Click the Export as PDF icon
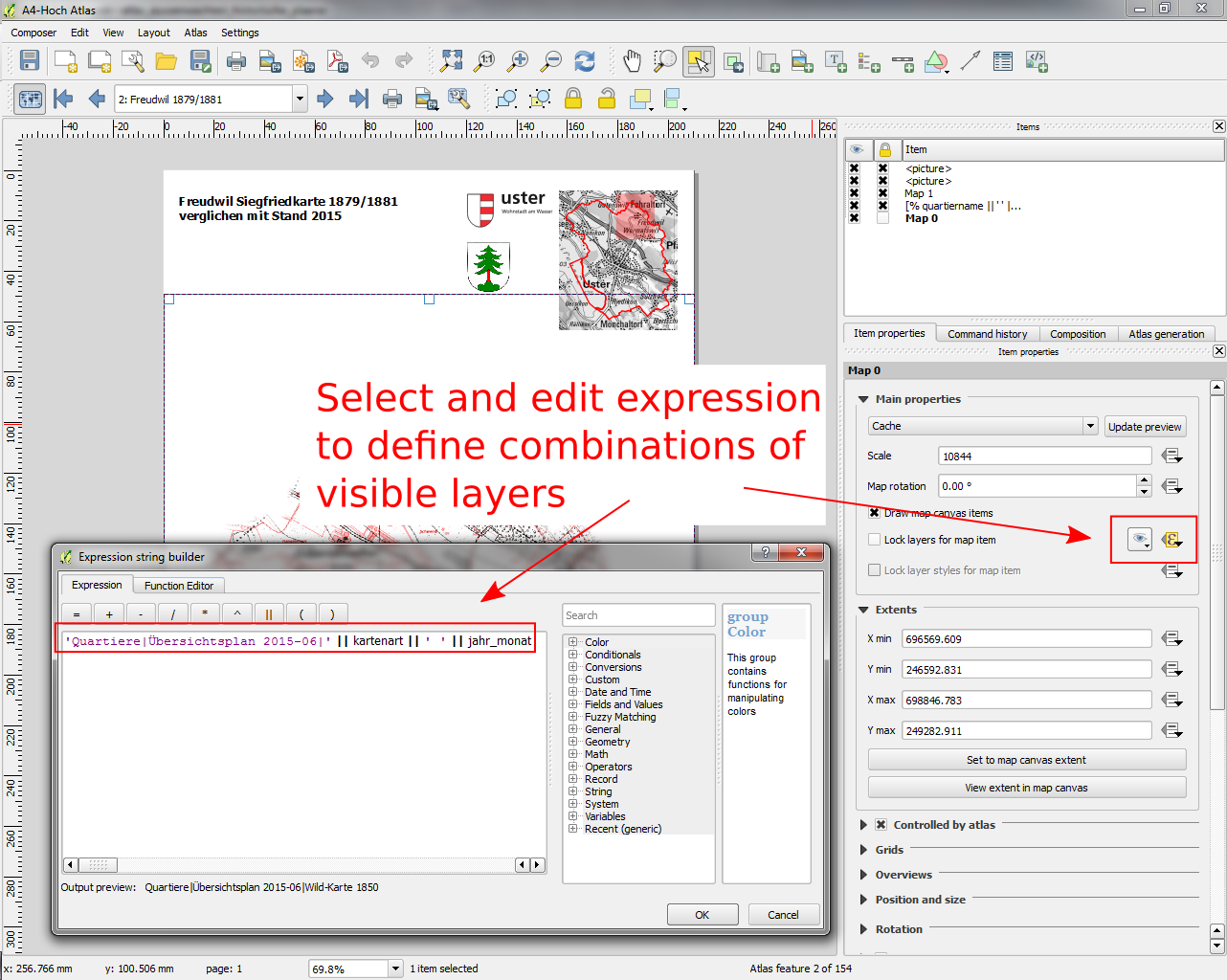The image size is (1227, 980). click(x=337, y=61)
